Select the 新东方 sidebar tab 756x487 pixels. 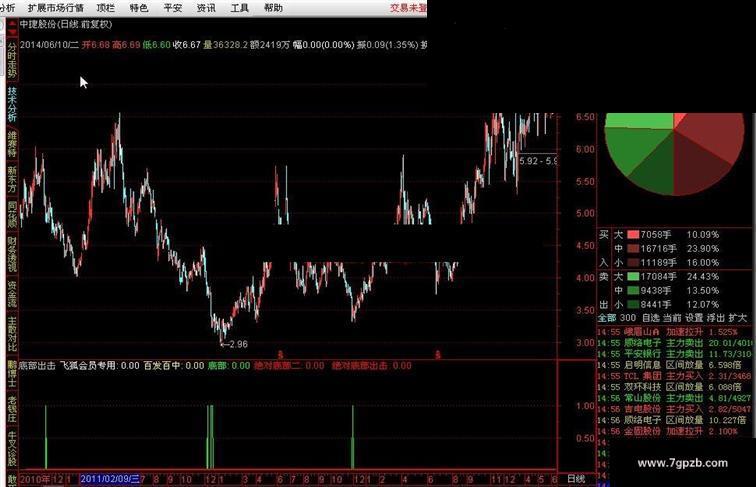click(12, 179)
